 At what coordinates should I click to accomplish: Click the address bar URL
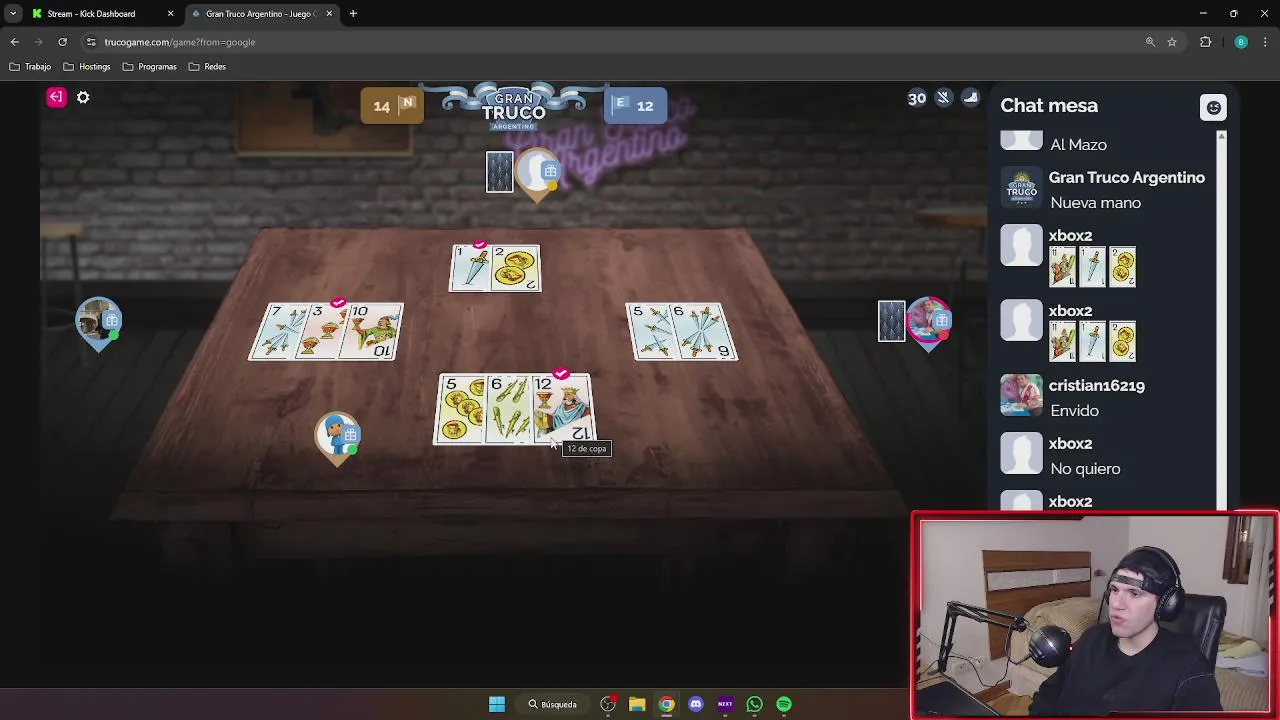pyautogui.click(x=180, y=42)
